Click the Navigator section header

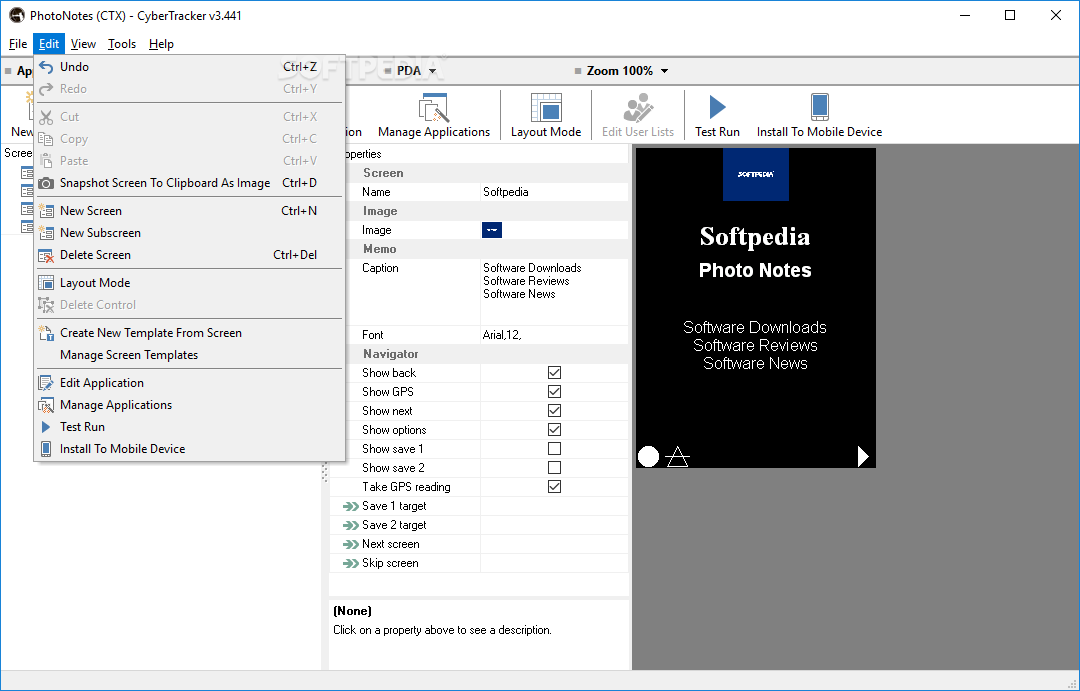tap(391, 354)
